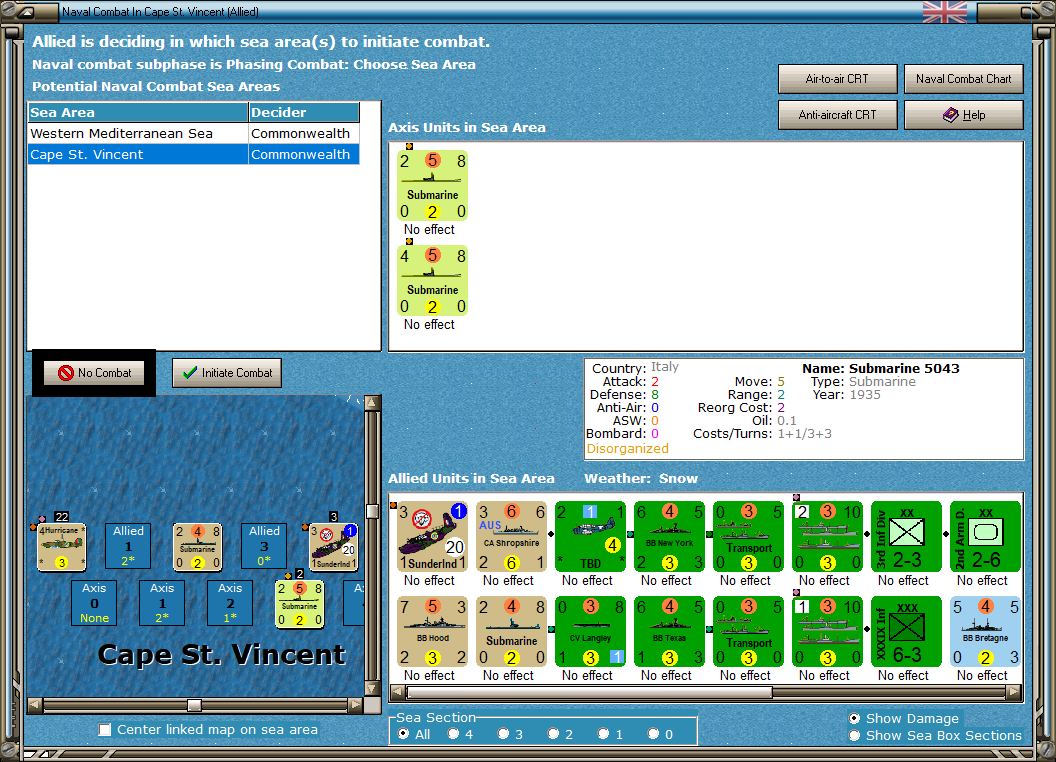
Task: Select sea section 1 option
Action: 603,734
